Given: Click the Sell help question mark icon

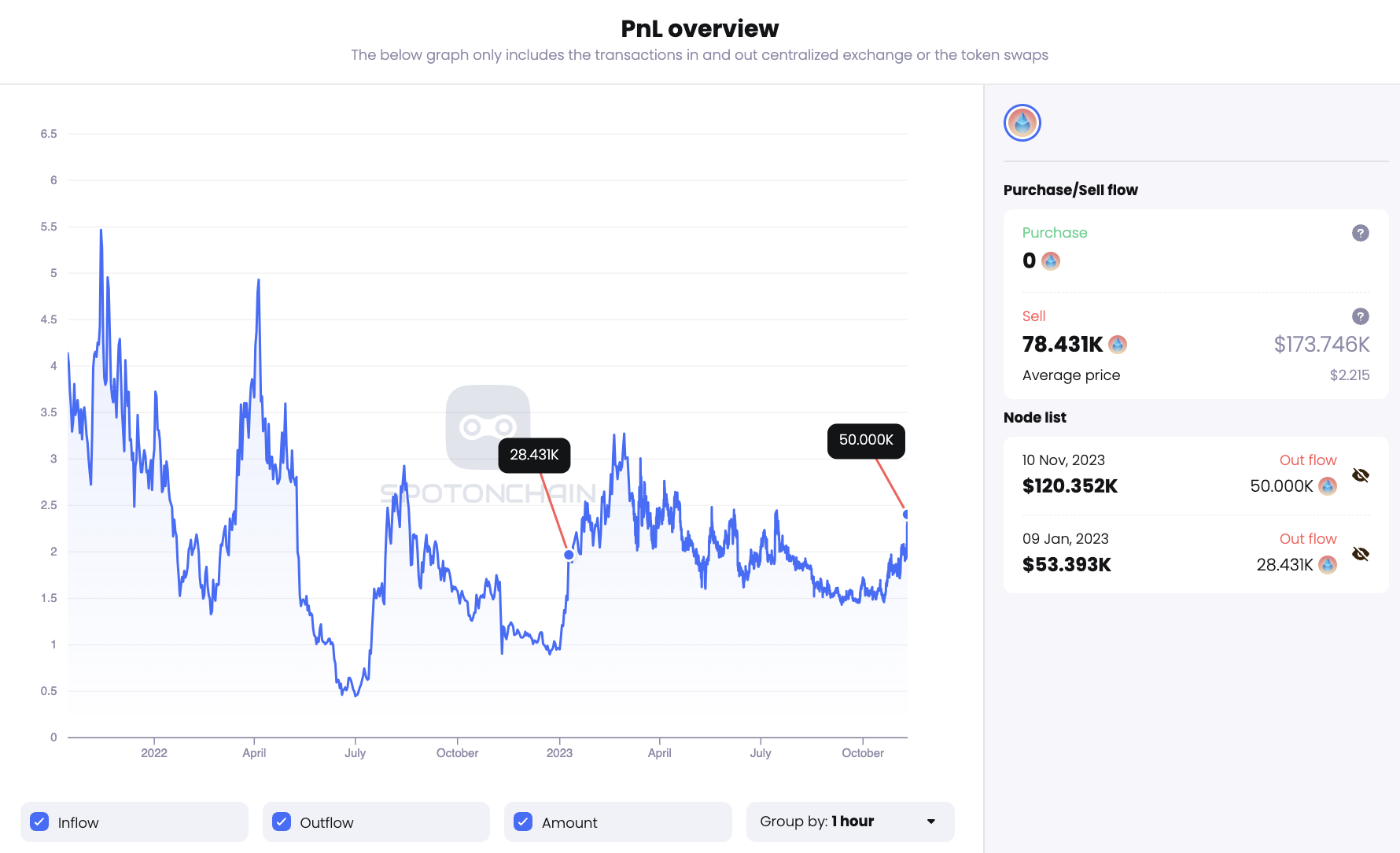Looking at the screenshot, I should pos(1360,316).
